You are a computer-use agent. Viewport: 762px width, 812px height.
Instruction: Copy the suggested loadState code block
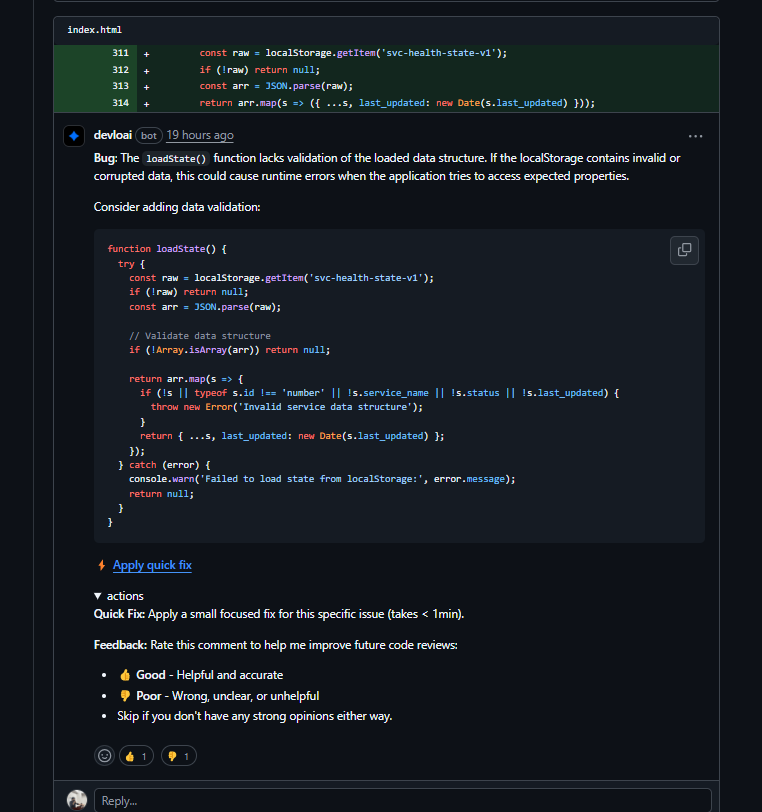684,250
